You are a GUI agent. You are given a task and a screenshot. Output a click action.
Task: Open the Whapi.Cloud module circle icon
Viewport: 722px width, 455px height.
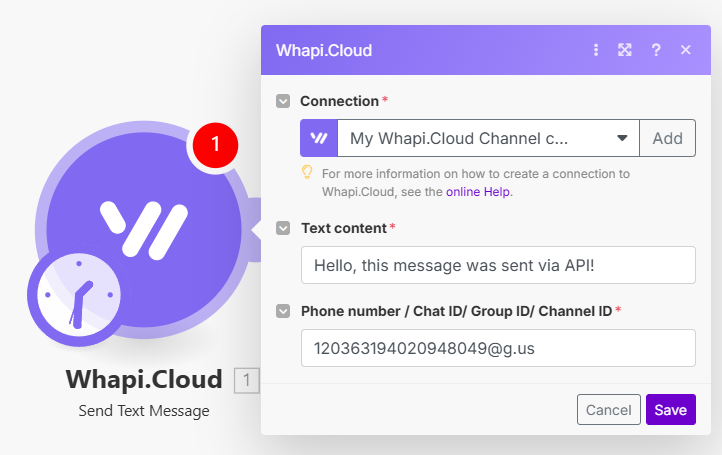click(x=144, y=229)
